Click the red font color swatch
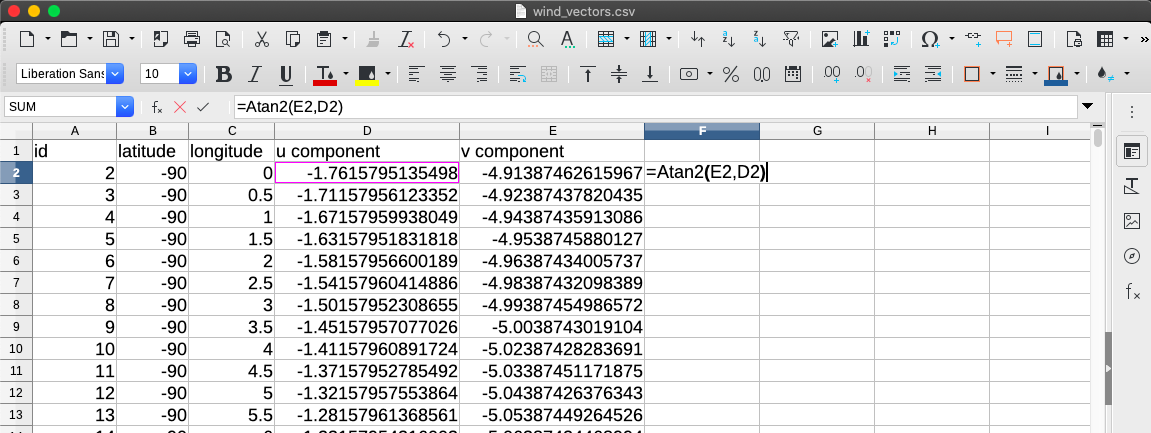The height and width of the screenshot is (433, 1151). [325, 74]
